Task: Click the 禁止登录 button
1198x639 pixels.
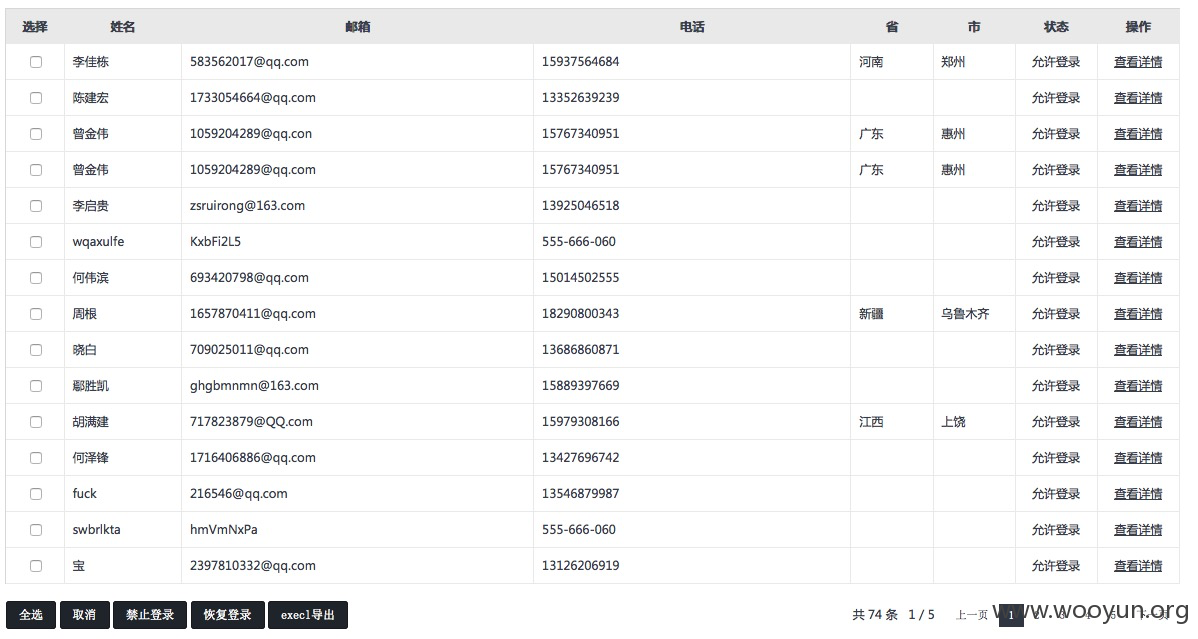Action: [x=150, y=615]
